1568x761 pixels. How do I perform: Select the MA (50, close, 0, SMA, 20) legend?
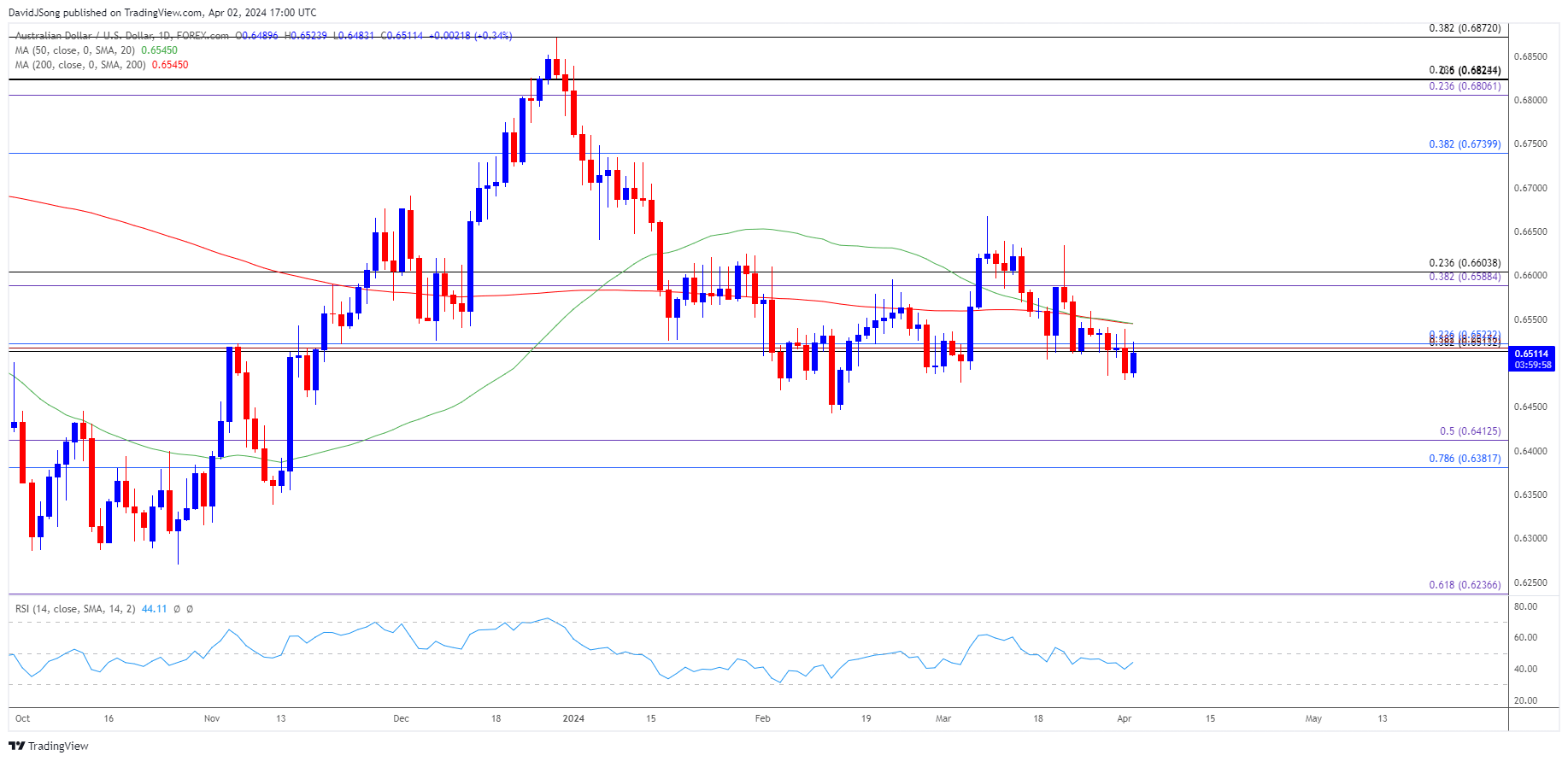(x=75, y=50)
